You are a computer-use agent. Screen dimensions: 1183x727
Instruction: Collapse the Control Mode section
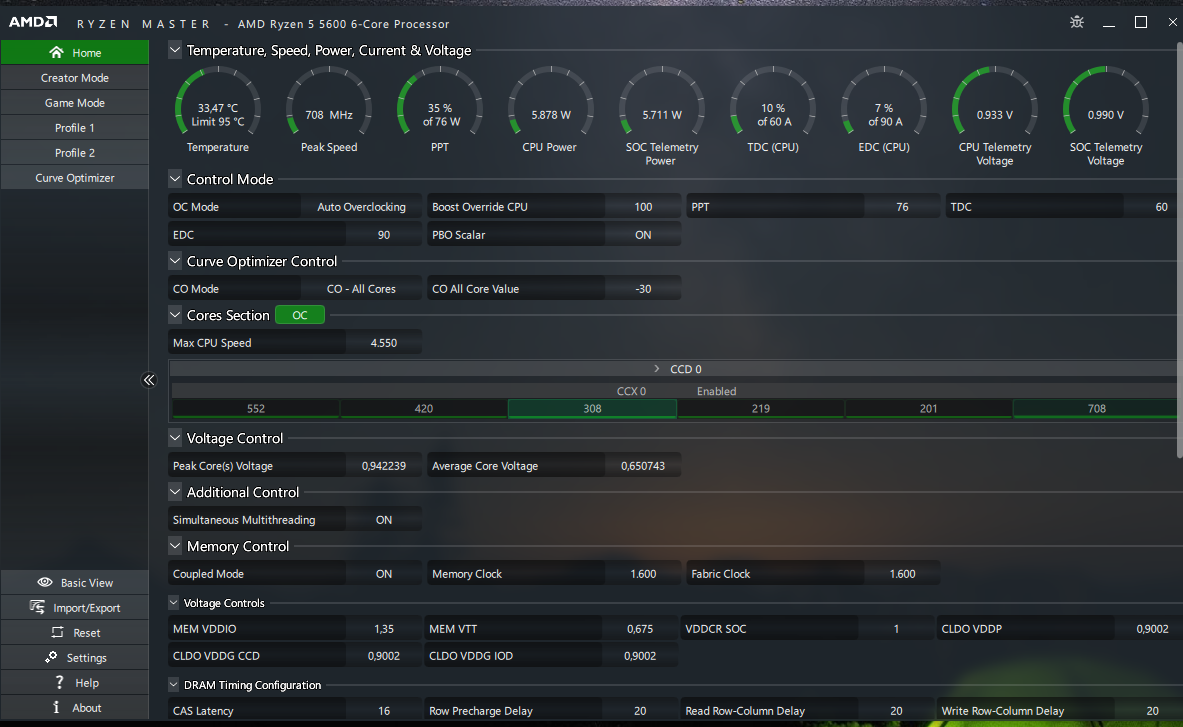175,179
